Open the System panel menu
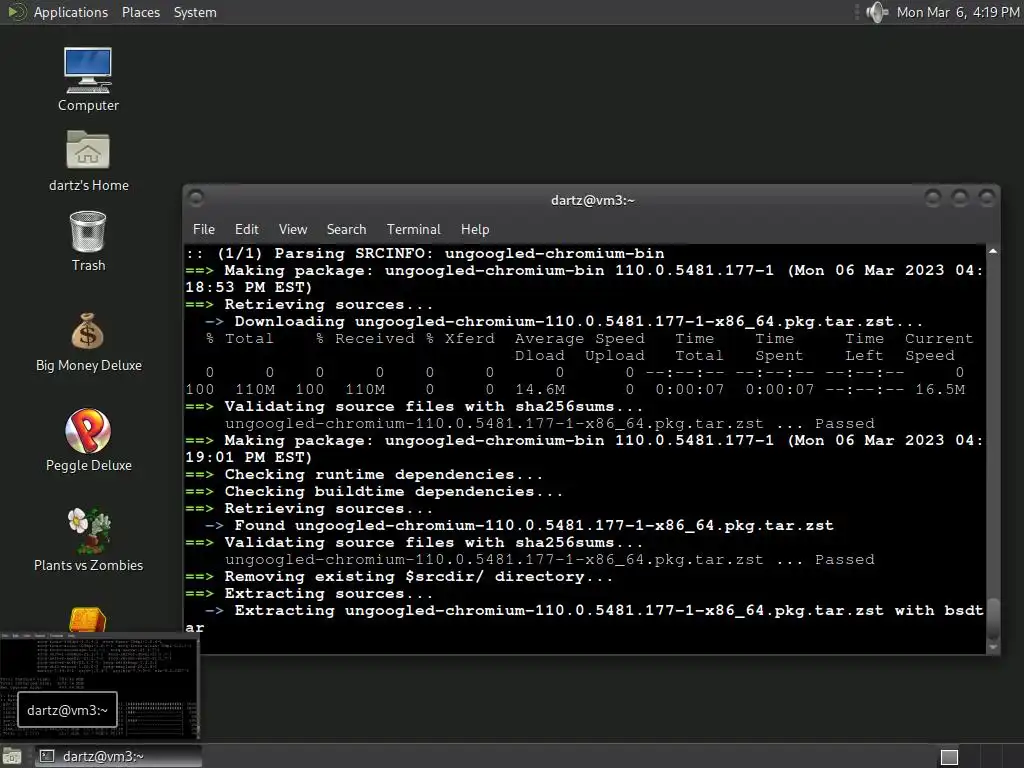1024x768 pixels. pos(195,12)
